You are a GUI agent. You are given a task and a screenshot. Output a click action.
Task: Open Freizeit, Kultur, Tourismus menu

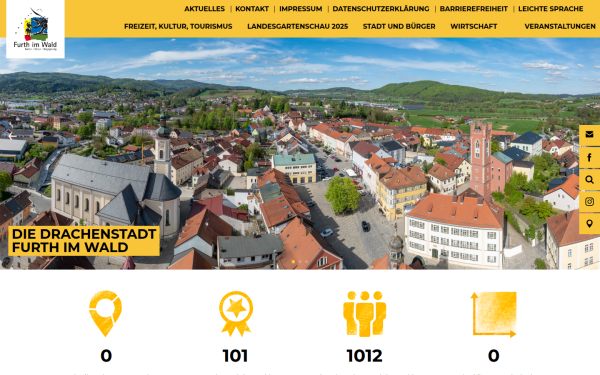point(178,26)
